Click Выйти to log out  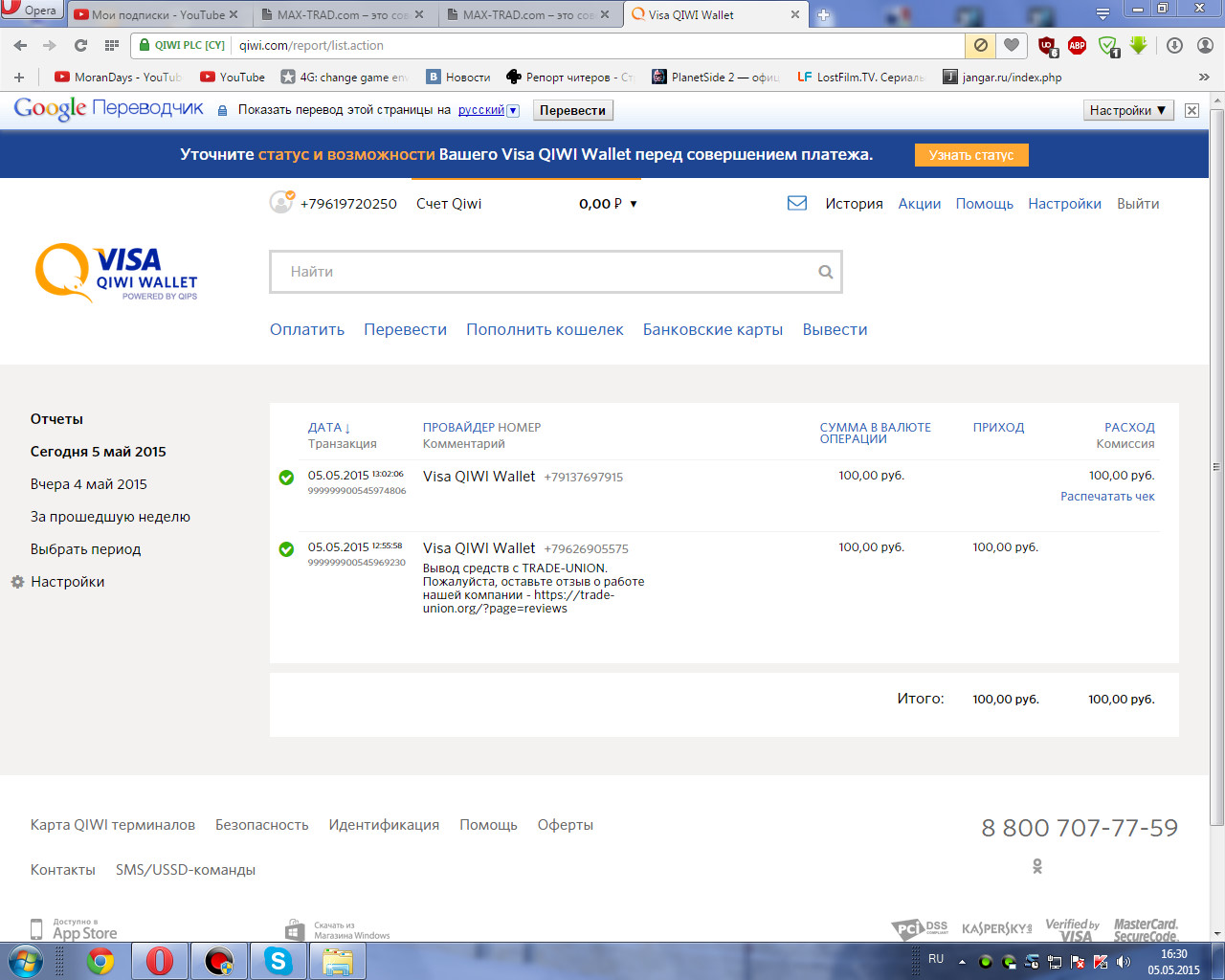pos(1138,204)
